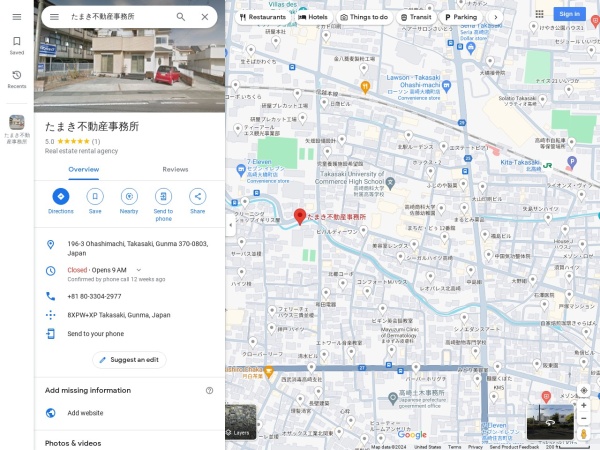Click the 高崎土木事務所 government office marker
600x450 pixels.
tap(393, 398)
